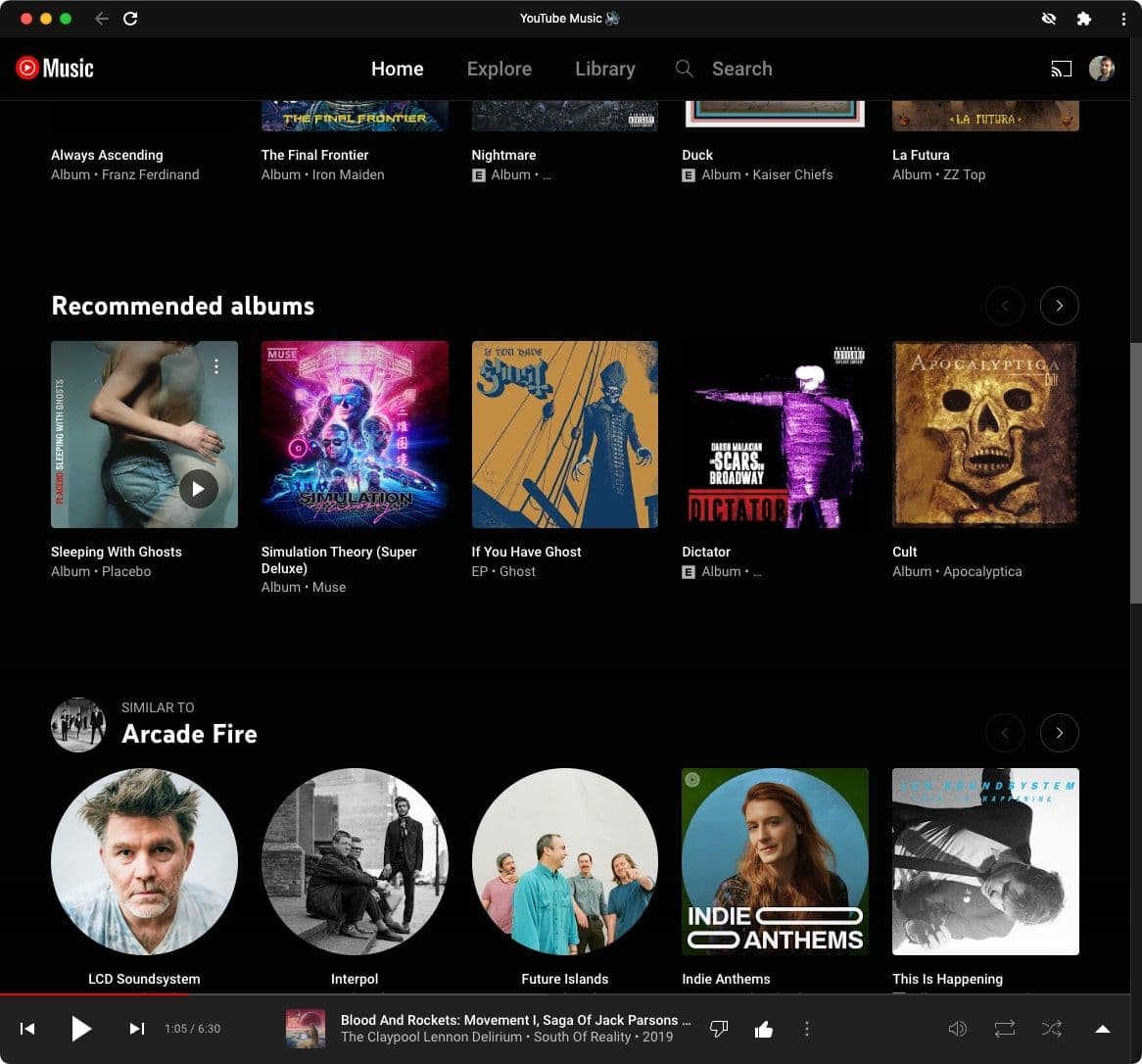
Task: Click the thumbs down icon on current song
Action: click(x=719, y=1029)
